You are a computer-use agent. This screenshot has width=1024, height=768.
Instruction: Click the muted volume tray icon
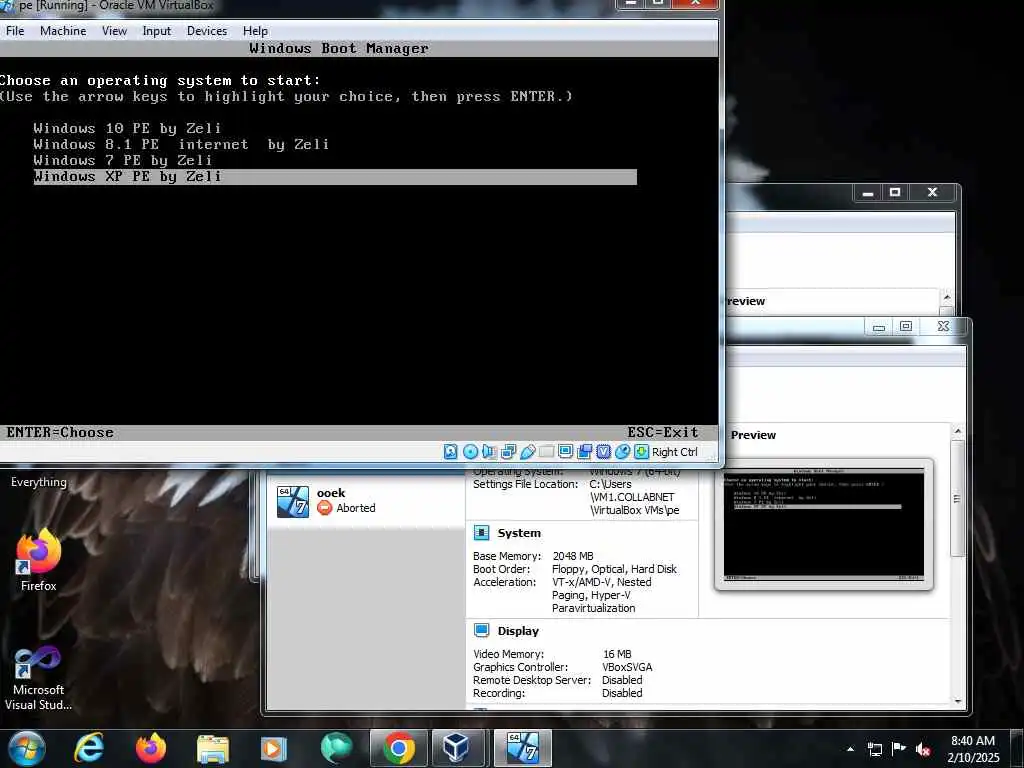tap(923, 749)
